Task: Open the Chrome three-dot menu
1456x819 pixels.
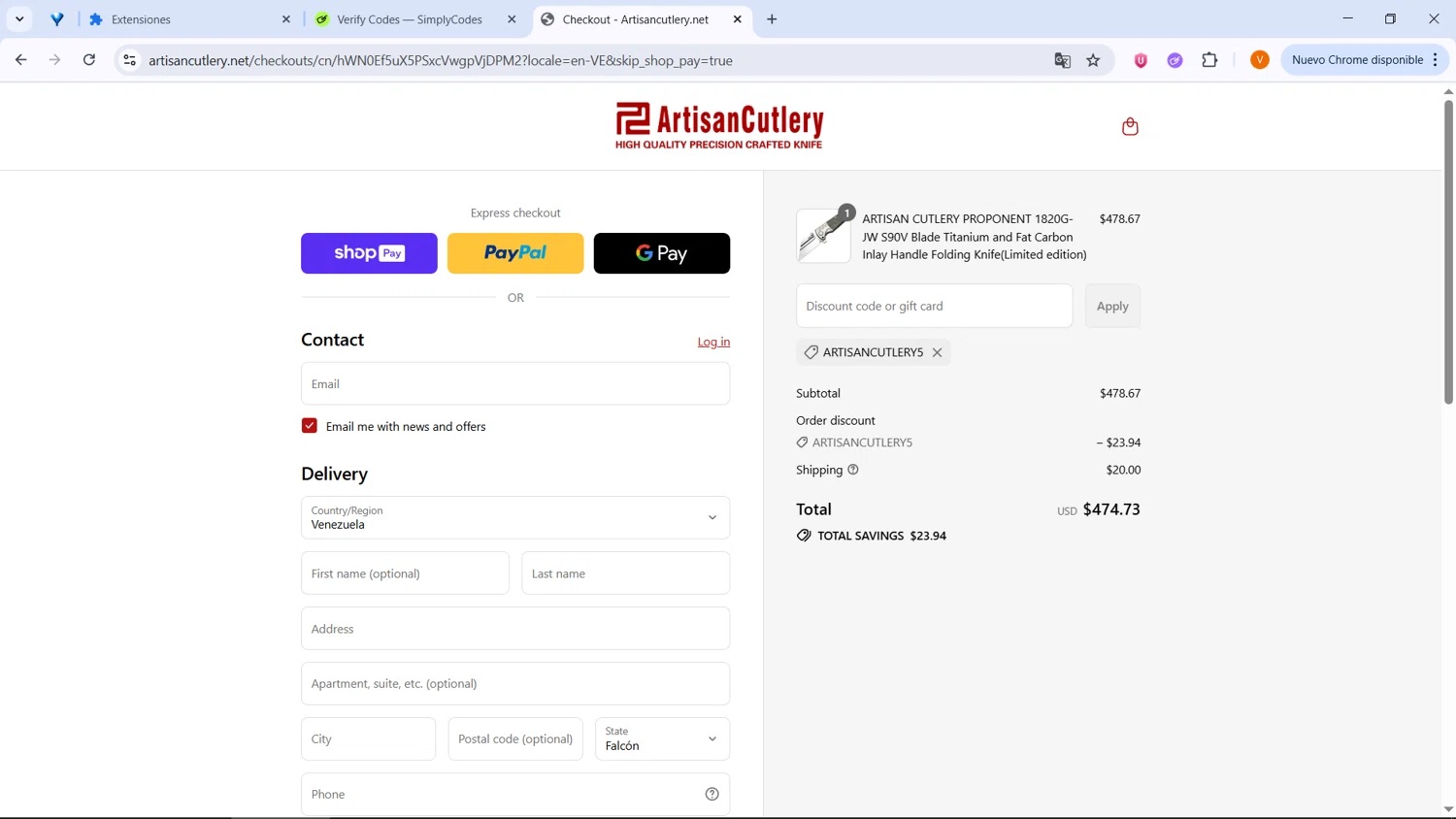Action: point(1435,60)
